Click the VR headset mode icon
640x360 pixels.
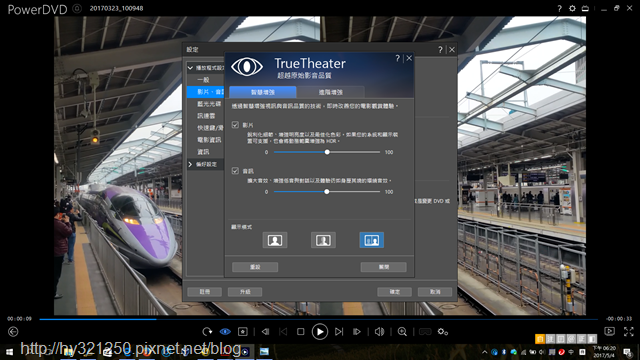425,332
